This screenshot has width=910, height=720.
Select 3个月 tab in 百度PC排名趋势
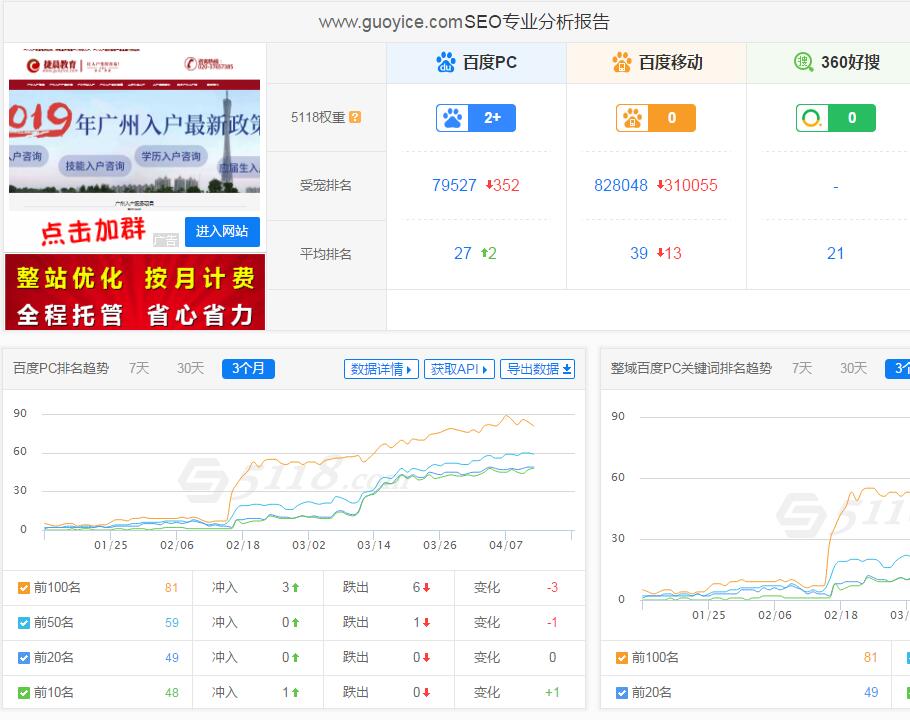[x=248, y=368]
